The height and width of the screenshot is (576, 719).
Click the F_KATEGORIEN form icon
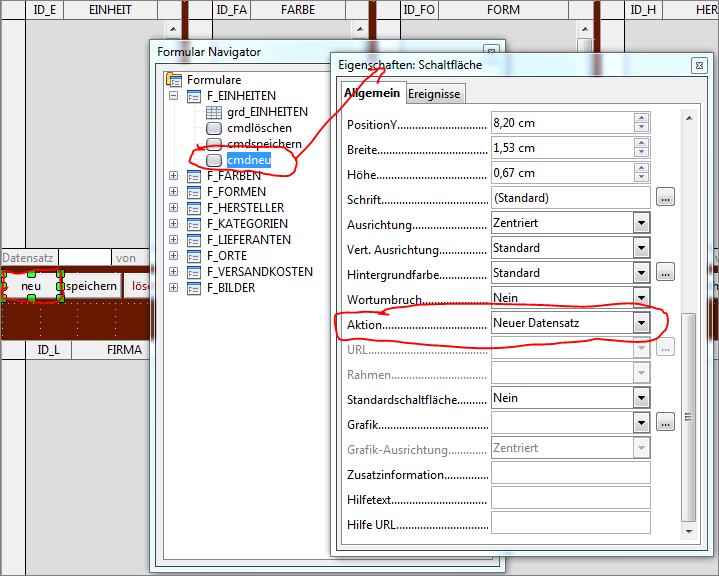[x=194, y=224]
